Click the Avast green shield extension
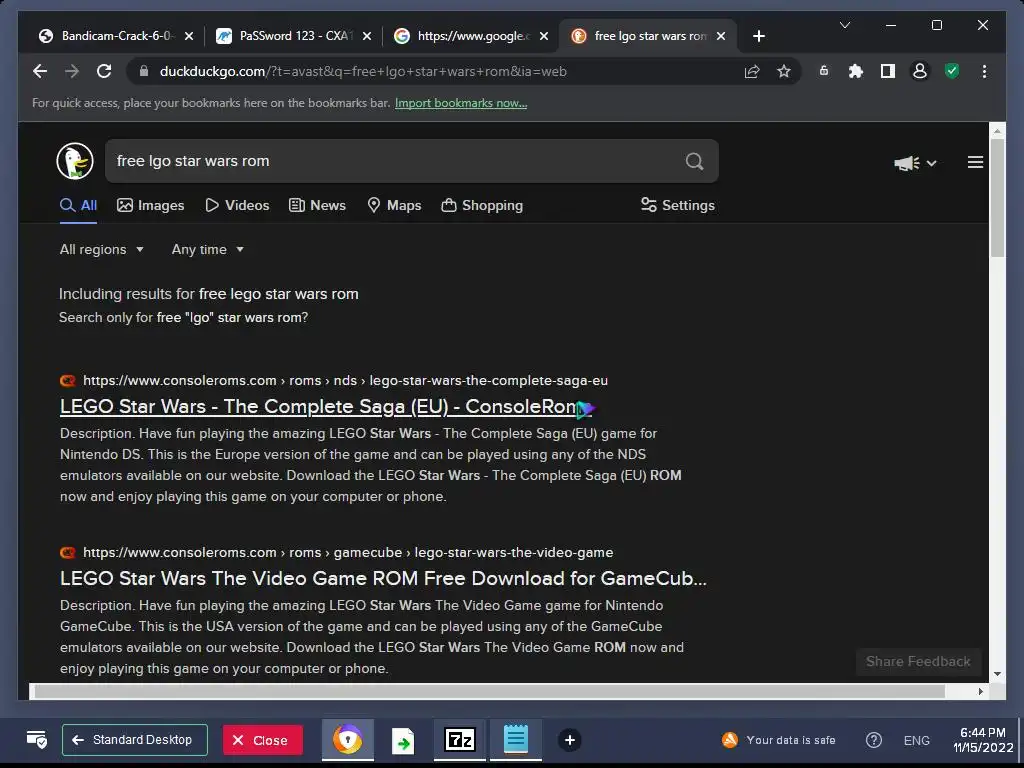 pyautogui.click(x=952, y=71)
